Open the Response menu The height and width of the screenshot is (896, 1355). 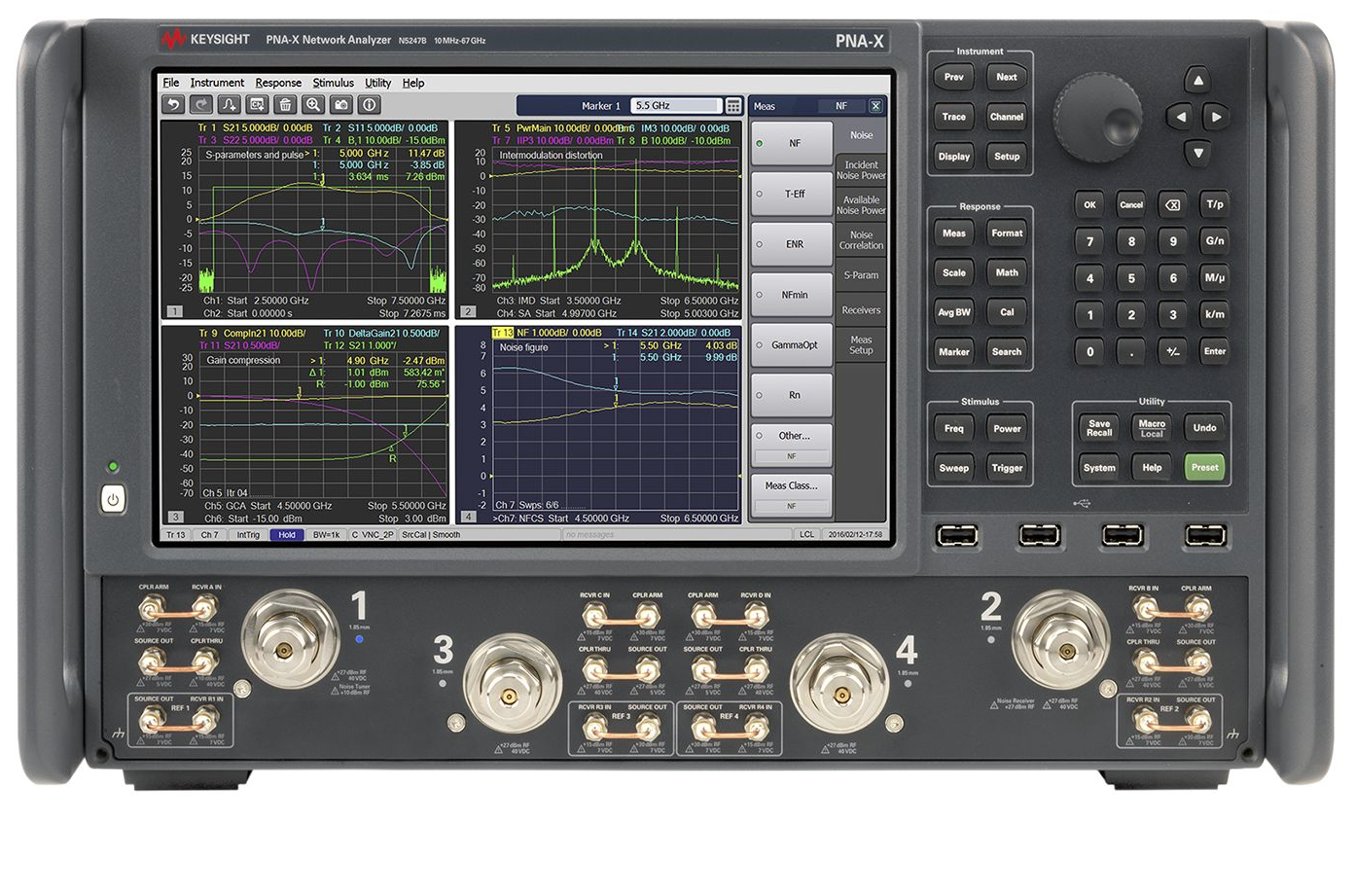click(x=278, y=83)
